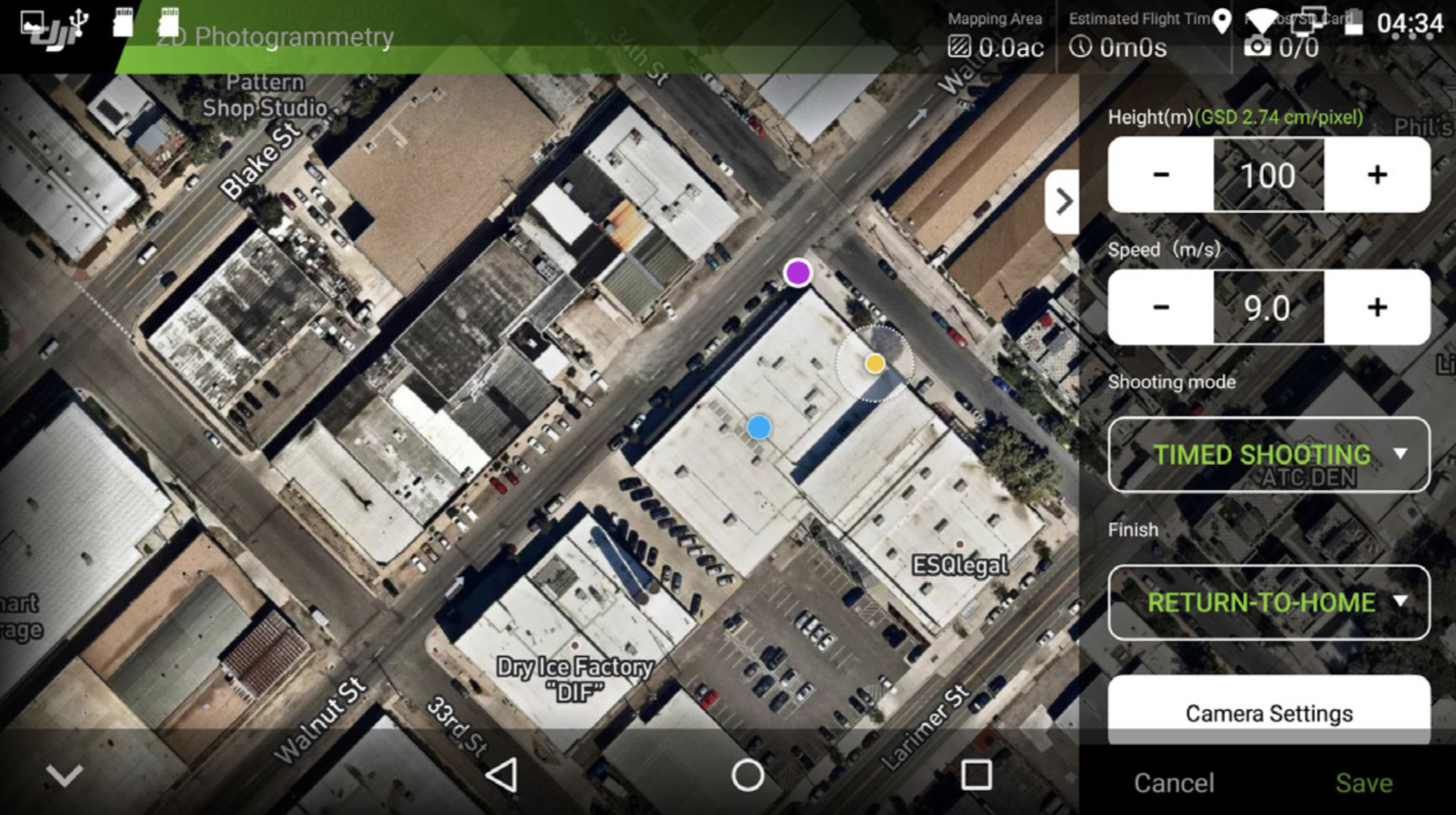Image resolution: width=1456 pixels, height=815 pixels.
Task: Tap the blue location dot on map
Action: (x=759, y=428)
